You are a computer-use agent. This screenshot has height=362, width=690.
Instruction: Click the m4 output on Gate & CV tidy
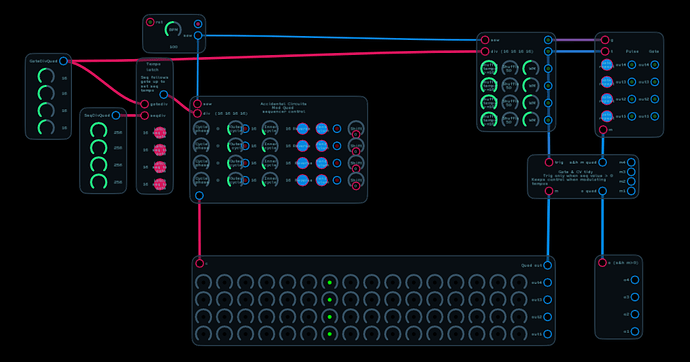click(631, 162)
